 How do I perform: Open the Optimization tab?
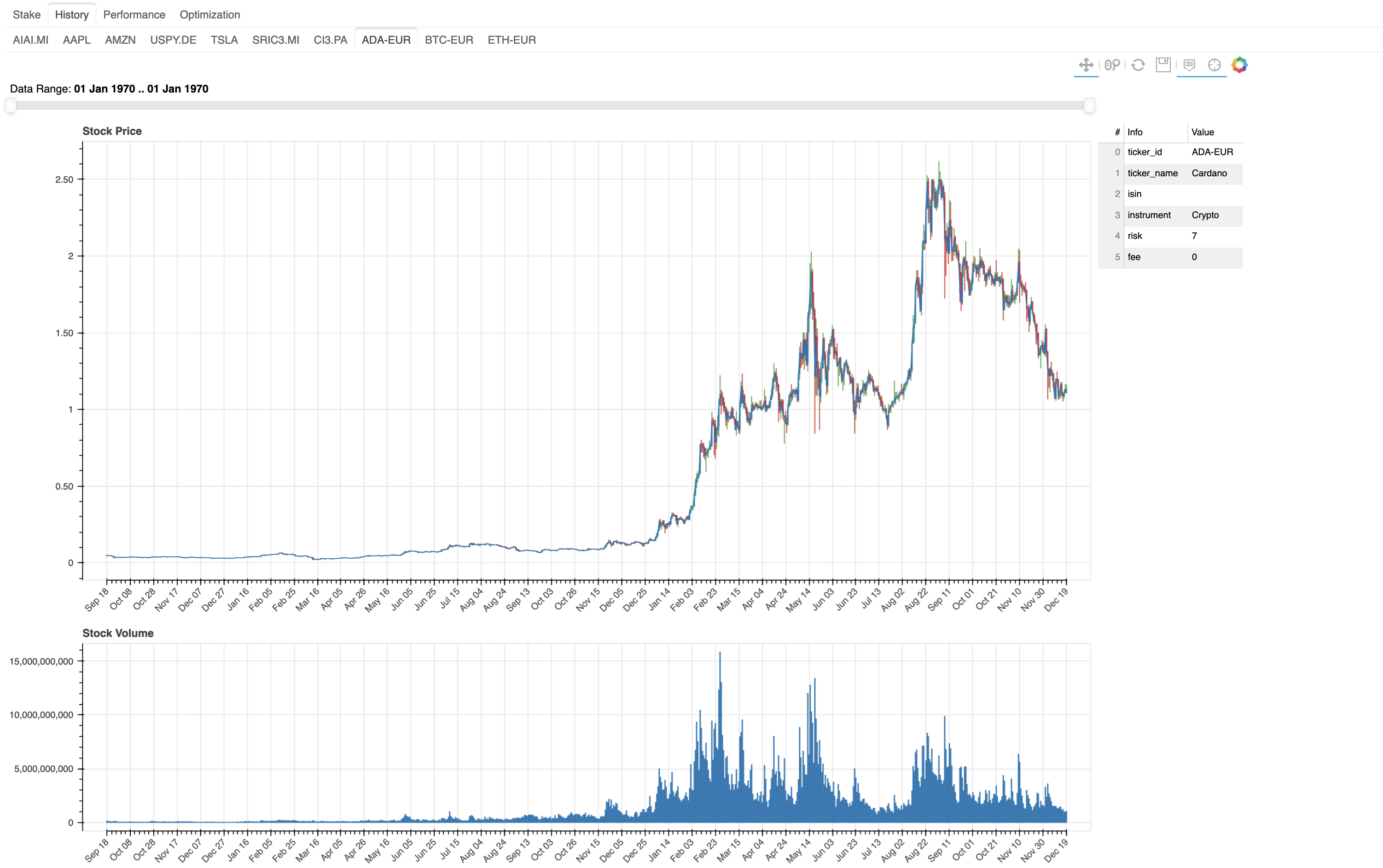click(x=209, y=14)
